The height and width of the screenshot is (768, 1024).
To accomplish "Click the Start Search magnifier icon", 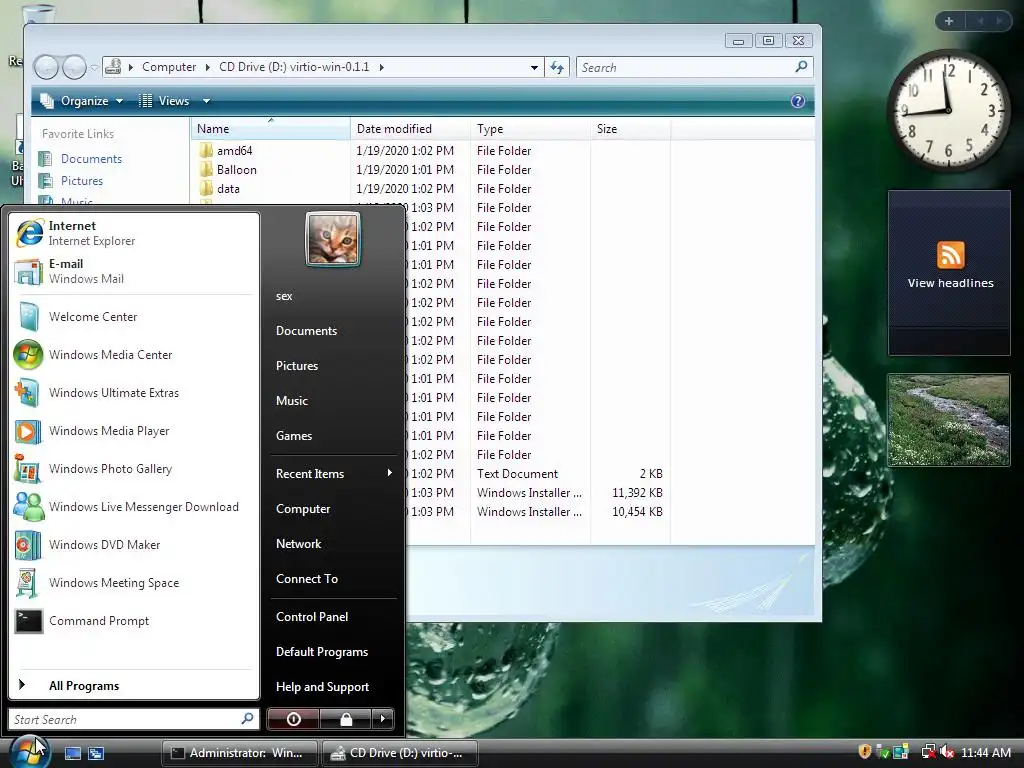I will [x=248, y=719].
